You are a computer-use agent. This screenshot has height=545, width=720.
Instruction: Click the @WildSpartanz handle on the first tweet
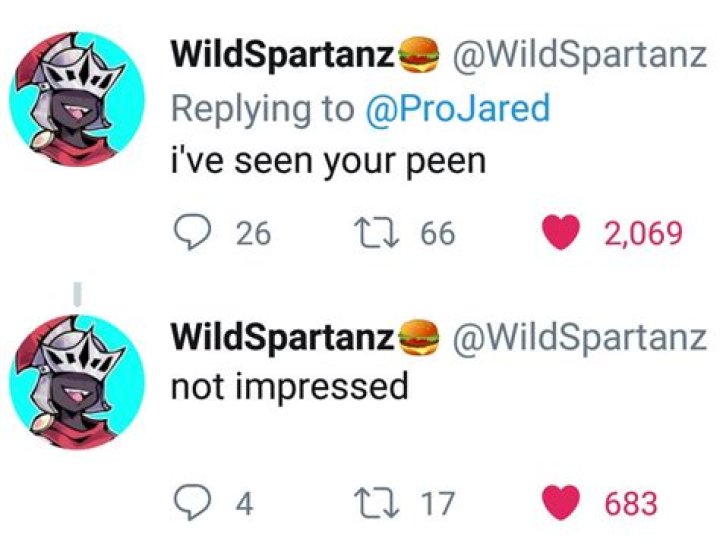(x=580, y=55)
